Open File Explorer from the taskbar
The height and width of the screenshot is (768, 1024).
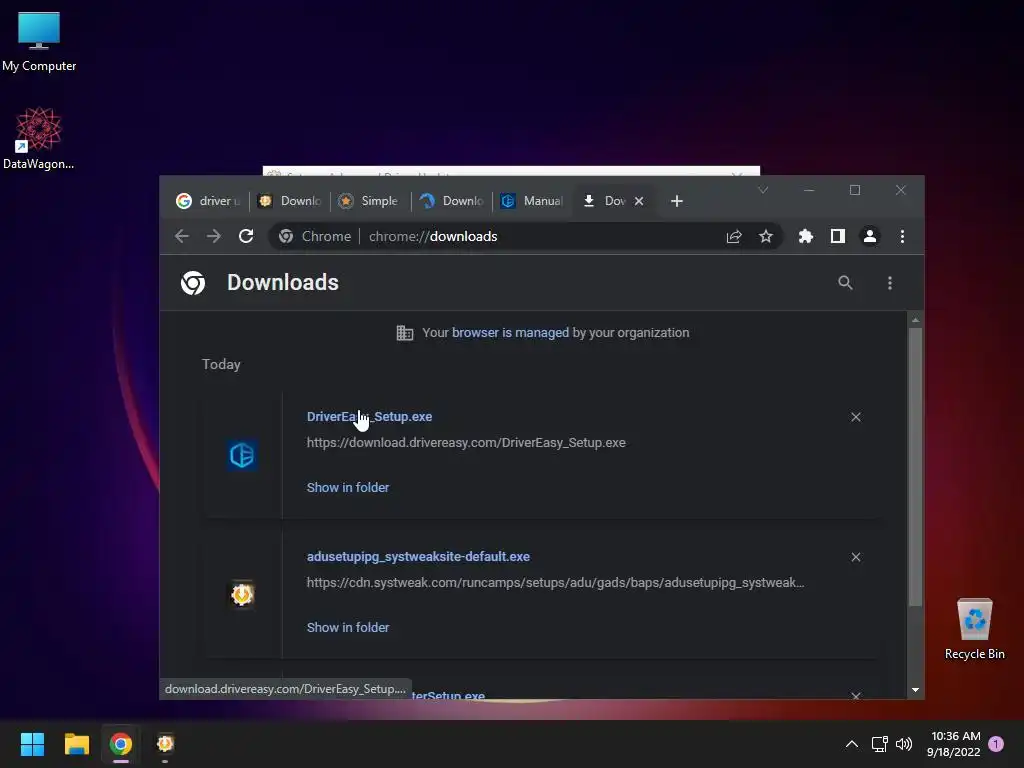point(76,744)
